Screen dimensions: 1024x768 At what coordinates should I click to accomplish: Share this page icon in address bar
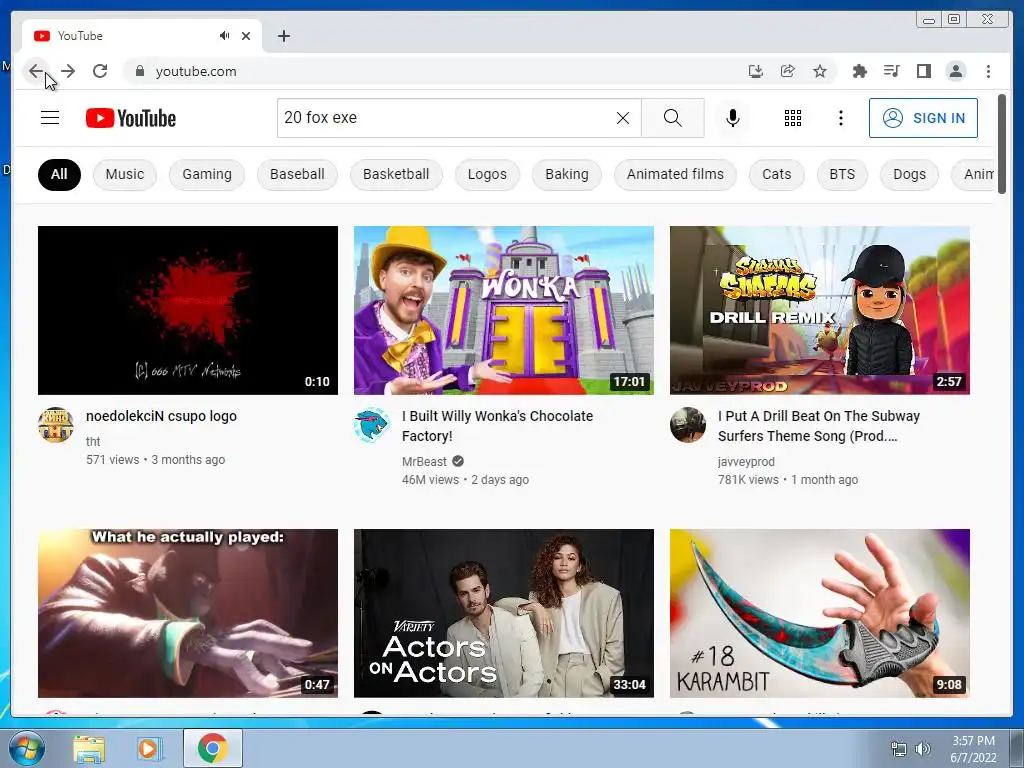click(788, 71)
